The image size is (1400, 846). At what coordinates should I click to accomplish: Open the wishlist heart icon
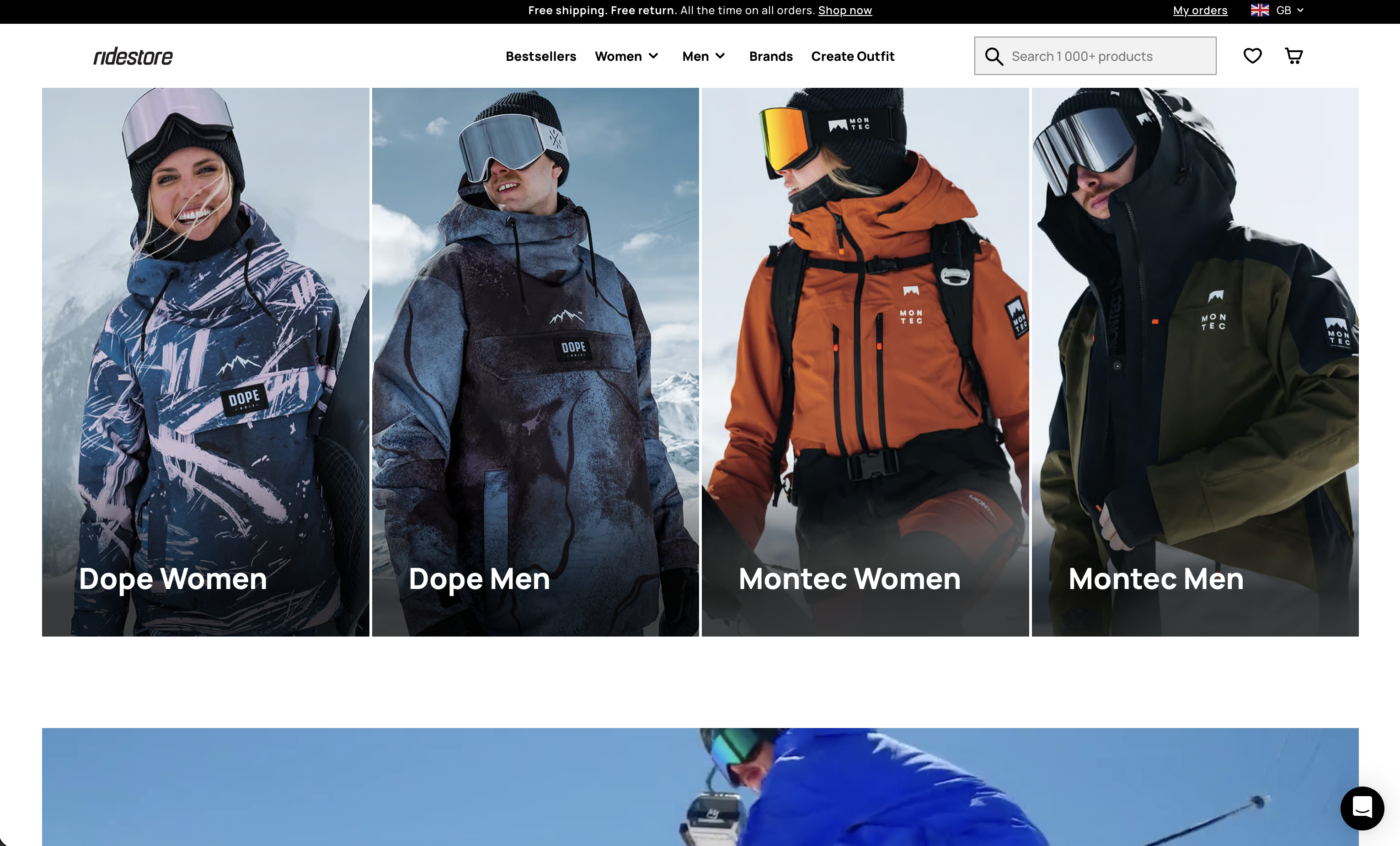(x=1252, y=56)
